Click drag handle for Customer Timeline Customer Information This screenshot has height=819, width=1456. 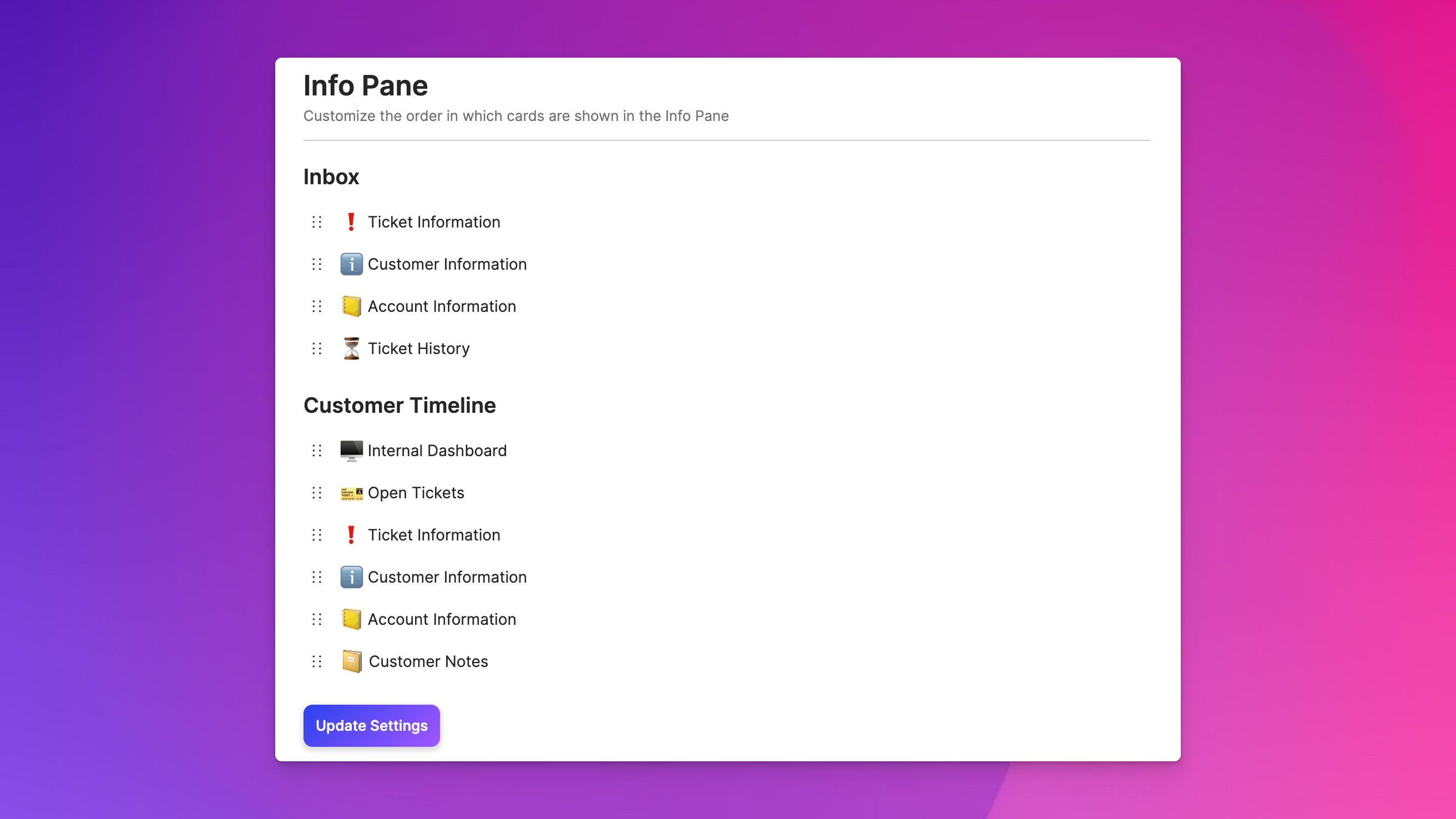(x=317, y=577)
